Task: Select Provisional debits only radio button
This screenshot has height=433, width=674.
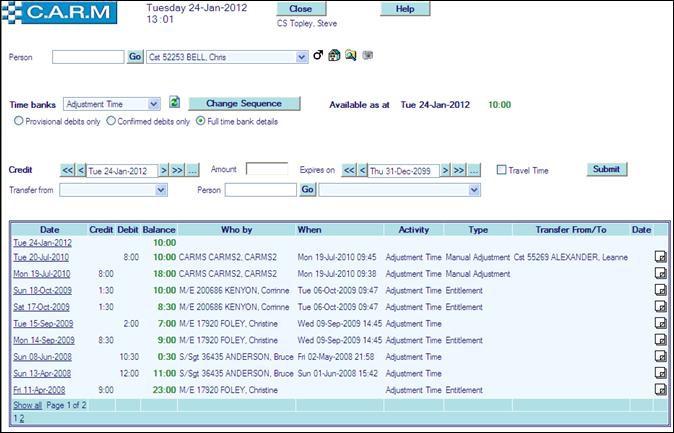Action: click(19, 121)
